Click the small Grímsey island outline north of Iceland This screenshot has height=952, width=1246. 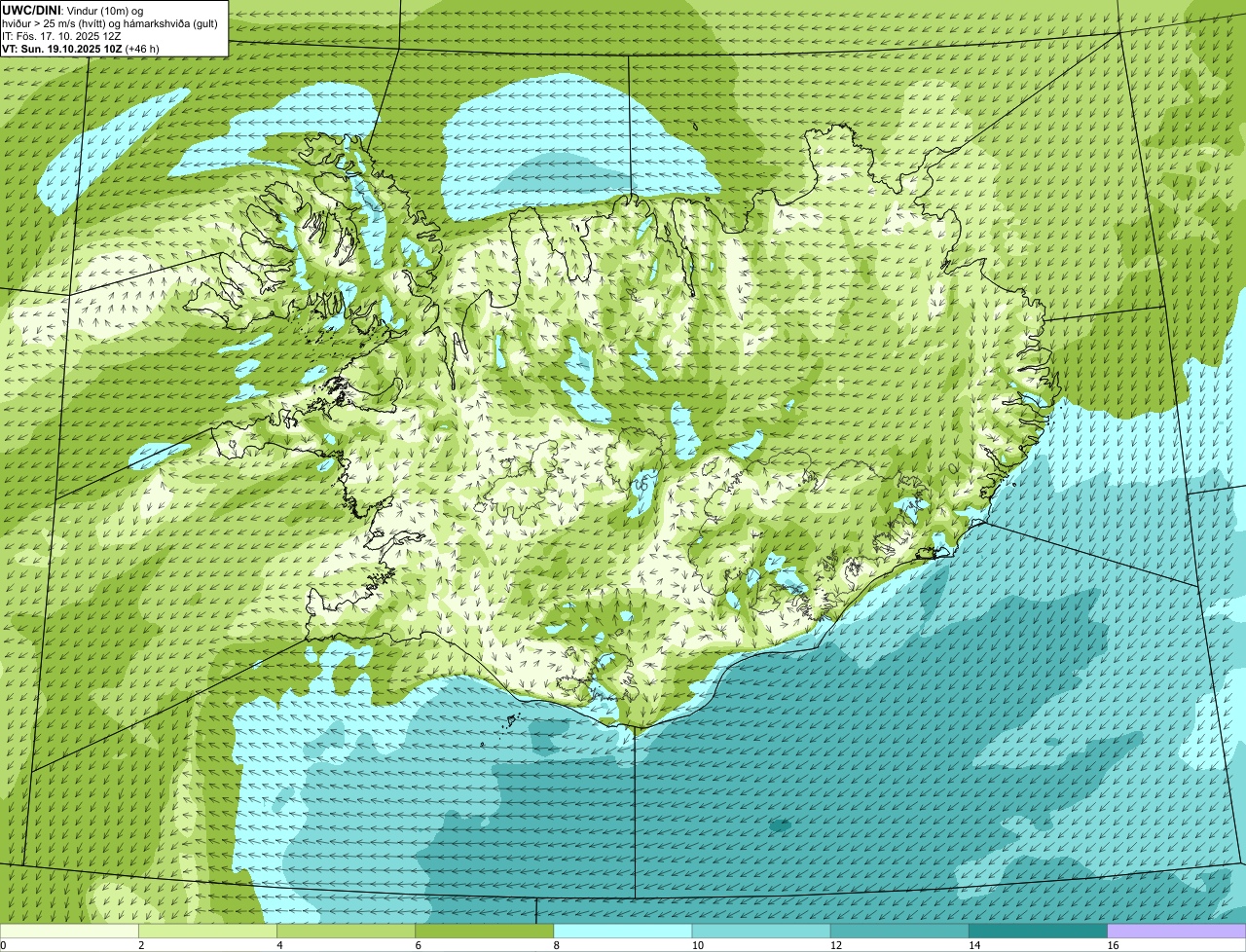click(697, 125)
